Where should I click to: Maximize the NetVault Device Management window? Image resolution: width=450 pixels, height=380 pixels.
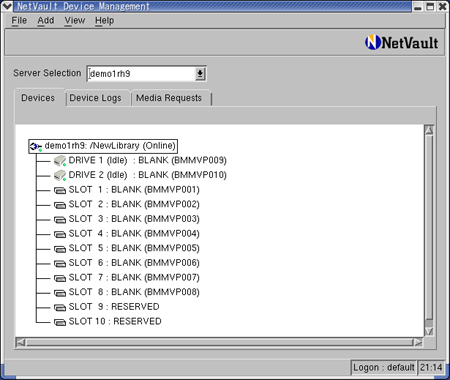(x=430, y=6)
